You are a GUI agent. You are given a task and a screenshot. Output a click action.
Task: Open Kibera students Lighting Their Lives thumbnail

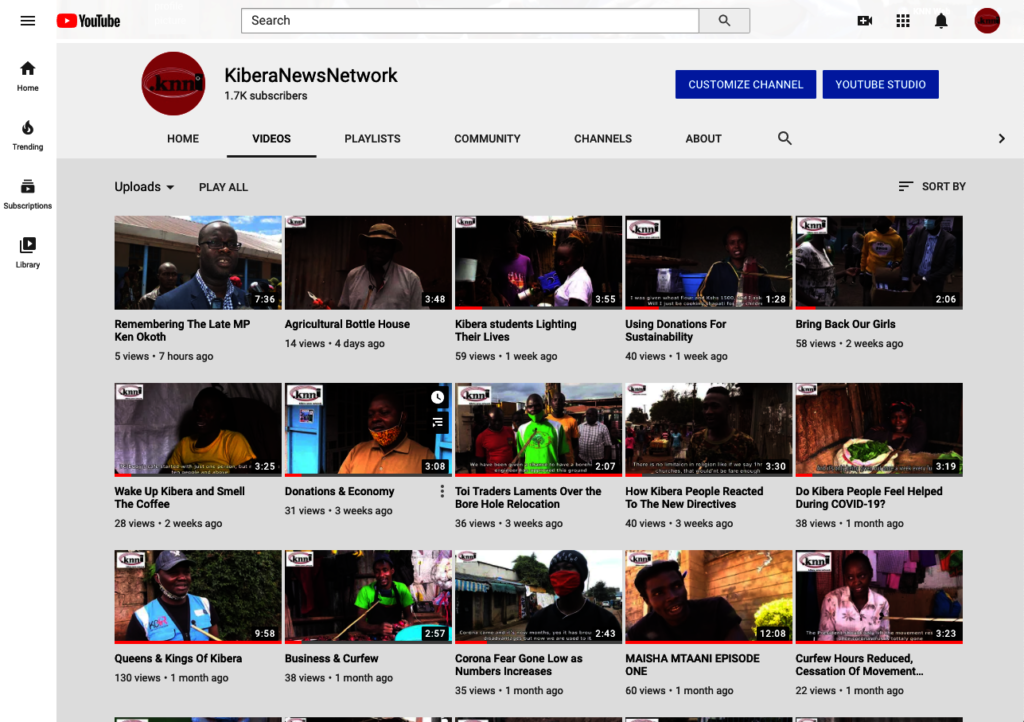(538, 262)
